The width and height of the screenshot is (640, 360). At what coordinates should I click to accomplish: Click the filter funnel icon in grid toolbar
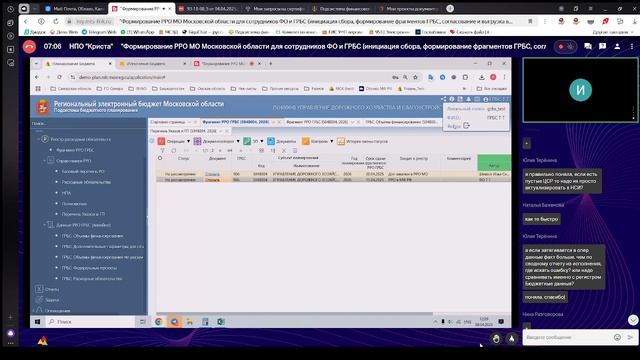[162, 151]
